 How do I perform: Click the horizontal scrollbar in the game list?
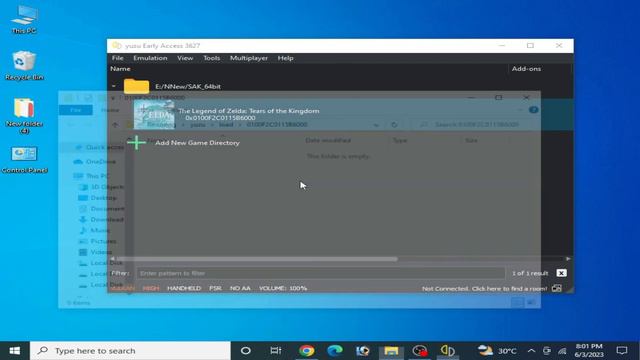(x=257, y=259)
